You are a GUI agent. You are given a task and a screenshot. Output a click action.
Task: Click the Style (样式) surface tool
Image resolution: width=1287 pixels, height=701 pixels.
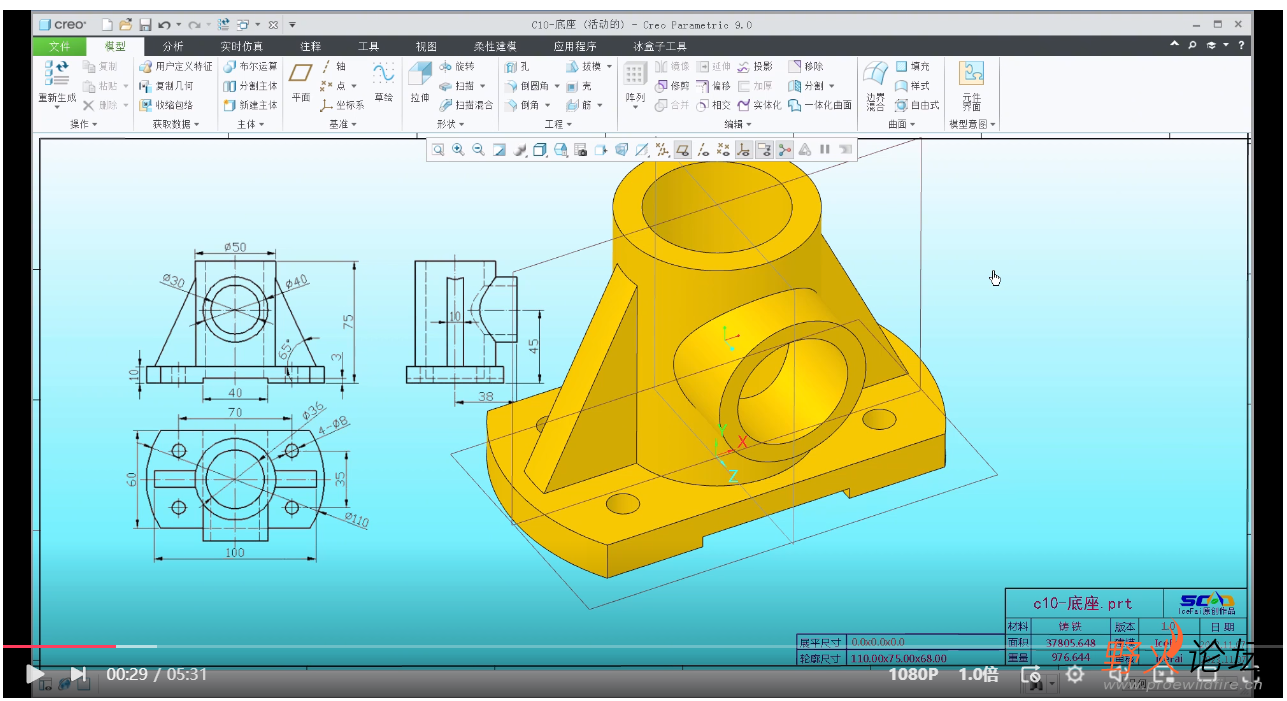912,85
